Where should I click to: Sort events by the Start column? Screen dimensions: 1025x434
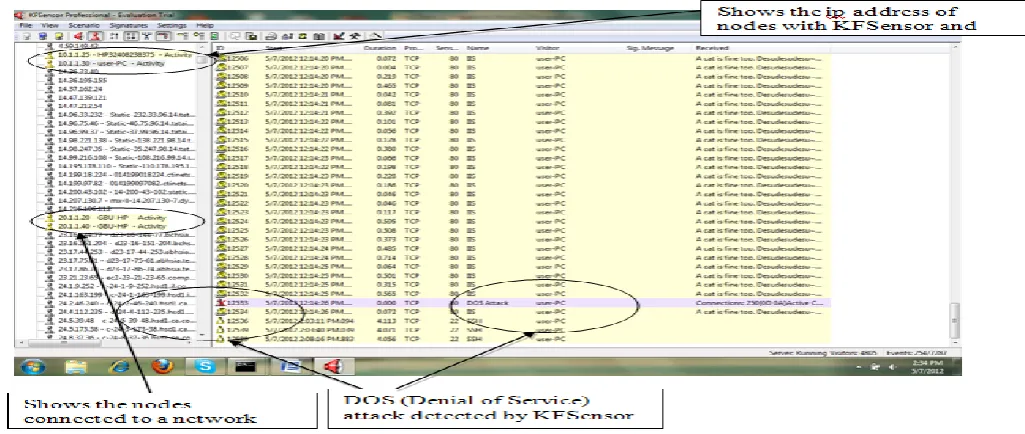tap(275, 48)
